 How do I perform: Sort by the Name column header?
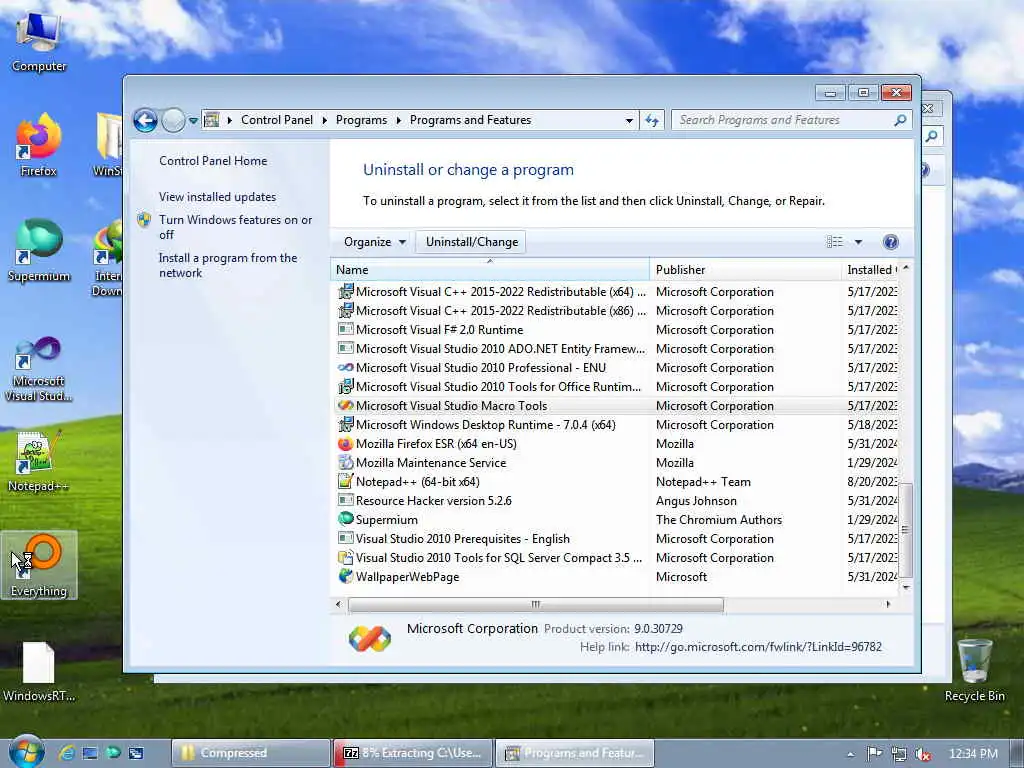coord(490,270)
